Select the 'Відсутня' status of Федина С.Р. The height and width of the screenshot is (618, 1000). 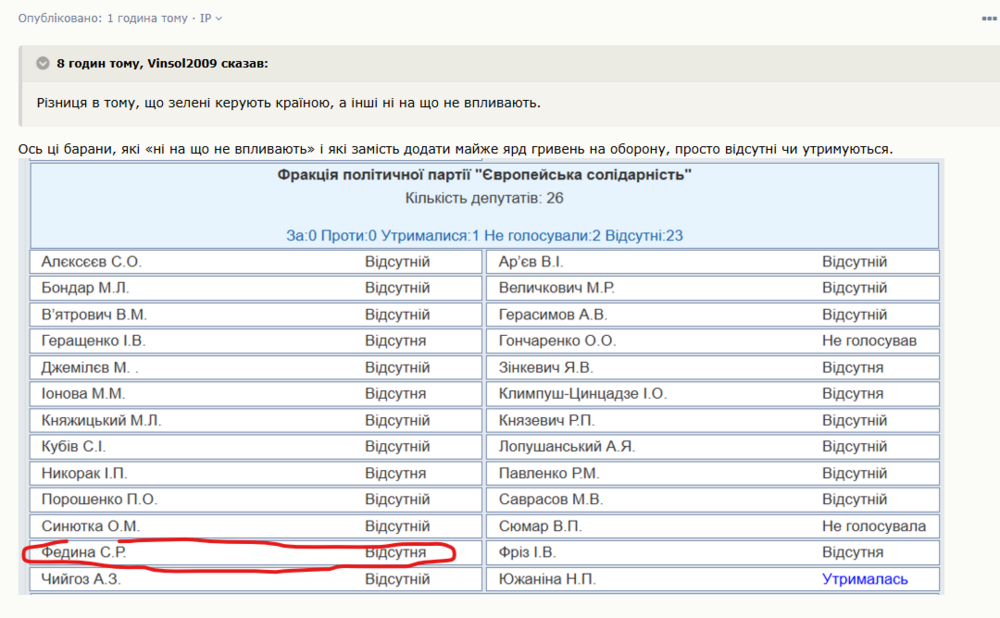(x=395, y=553)
